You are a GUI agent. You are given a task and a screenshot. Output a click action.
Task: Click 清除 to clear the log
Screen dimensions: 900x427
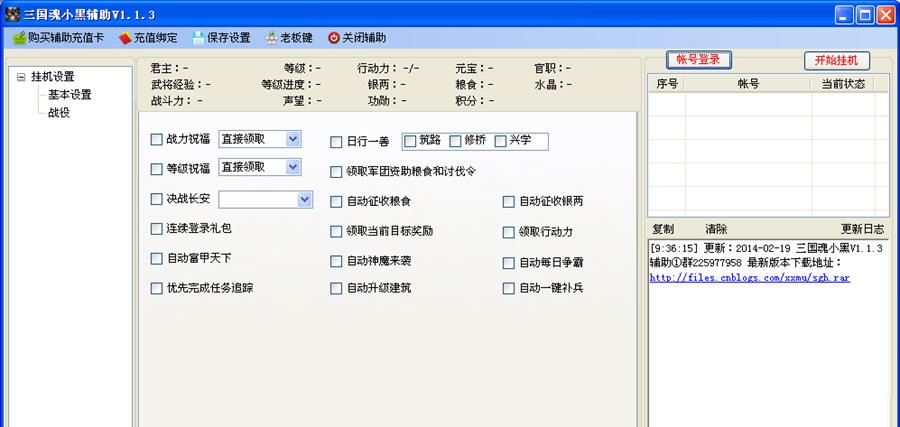(x=716, y=229)
